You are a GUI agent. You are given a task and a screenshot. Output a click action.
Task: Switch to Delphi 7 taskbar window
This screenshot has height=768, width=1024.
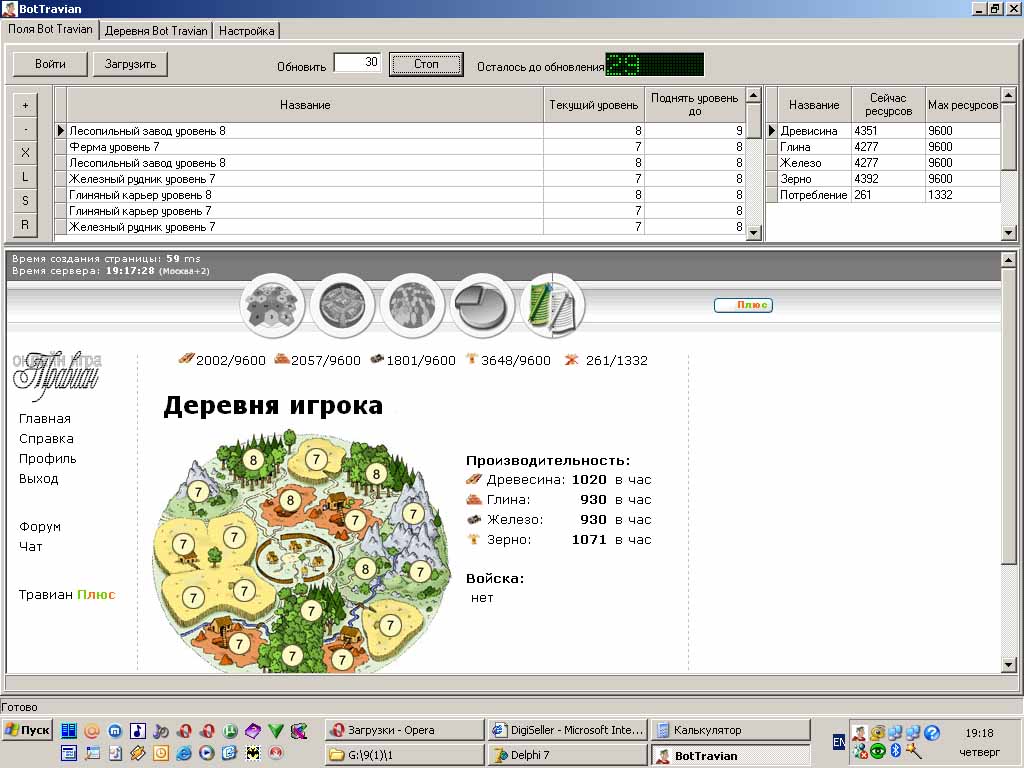567,755
